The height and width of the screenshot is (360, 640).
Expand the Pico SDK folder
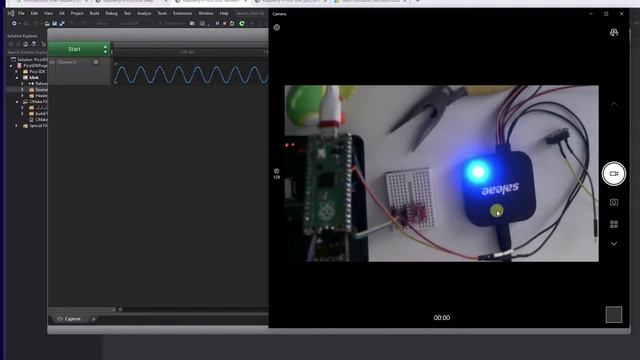17,71
